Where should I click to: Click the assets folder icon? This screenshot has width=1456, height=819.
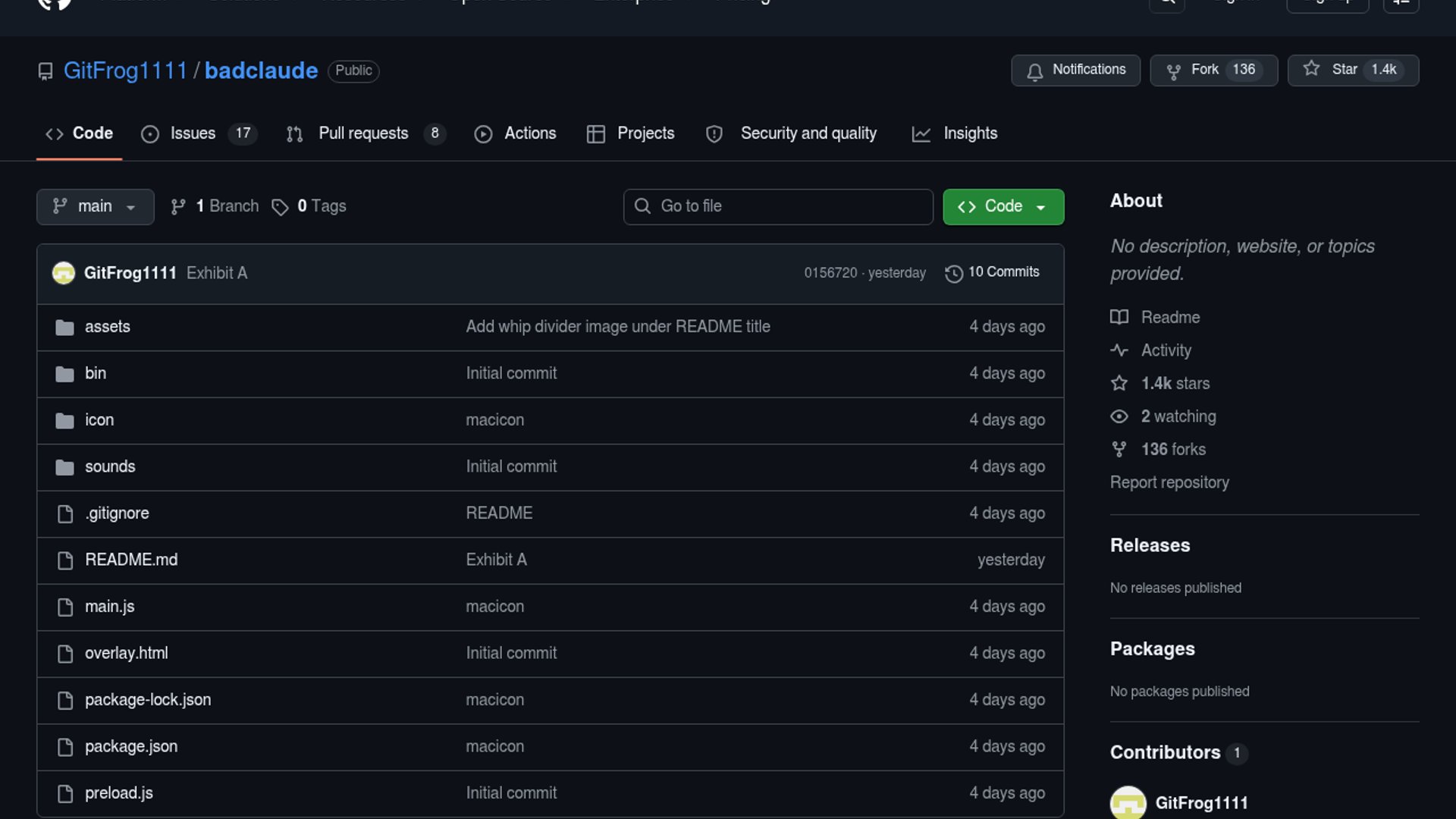64,328
